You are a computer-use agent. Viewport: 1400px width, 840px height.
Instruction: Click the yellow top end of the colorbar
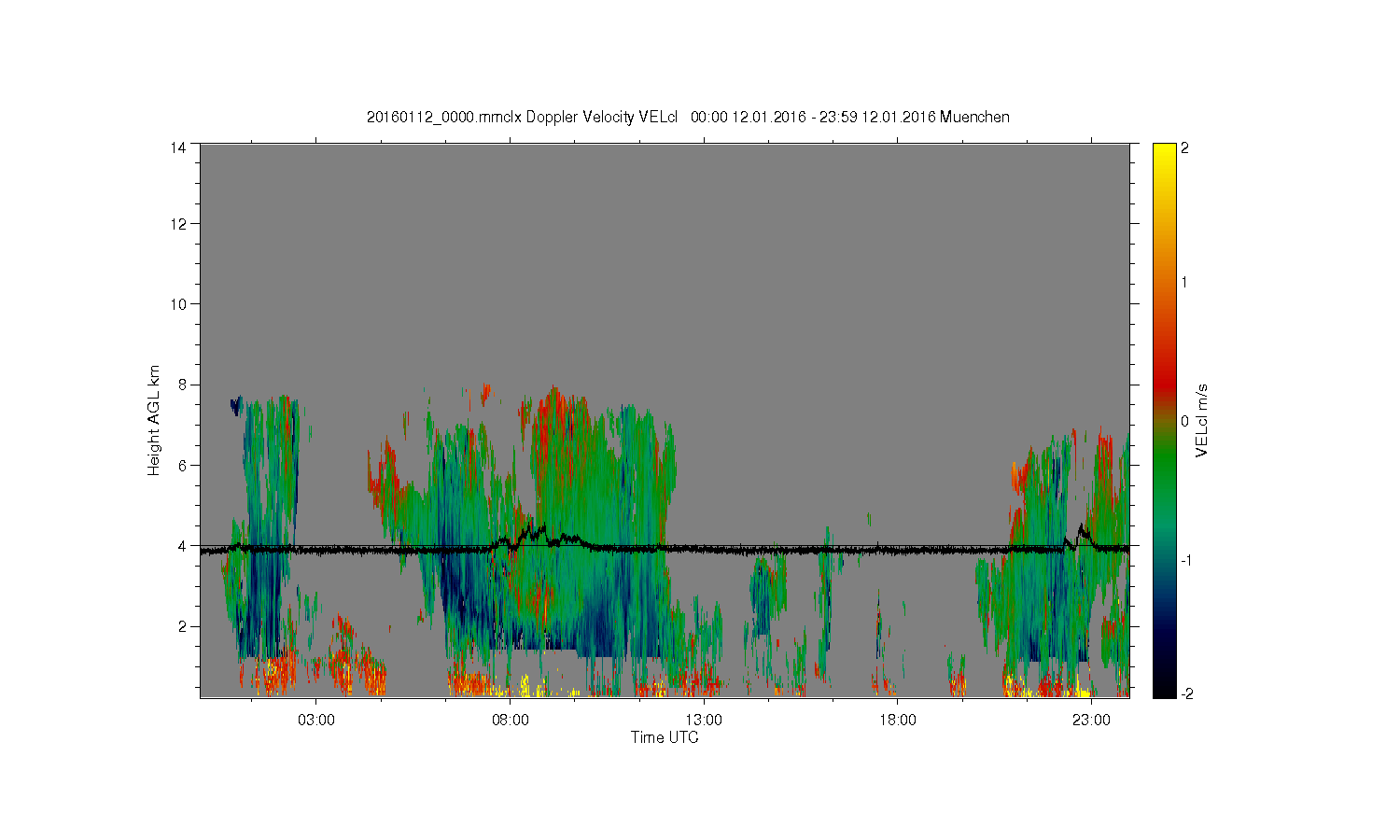[1164, 154]
